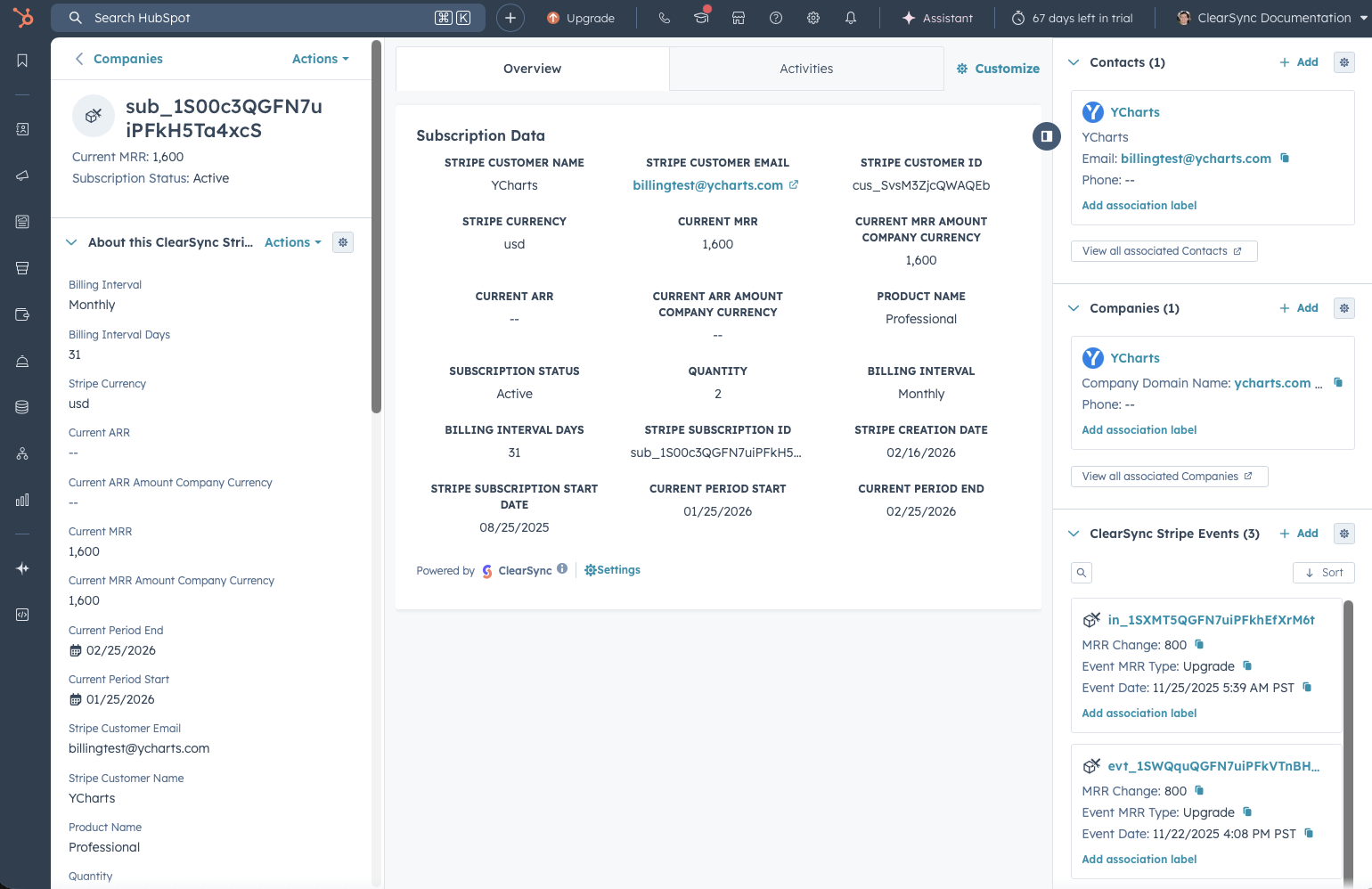Image resolution: width=1372 pixels, height=889 pixels.
Task: Click the help question mark icon
Action: click(x=776, y=18)
